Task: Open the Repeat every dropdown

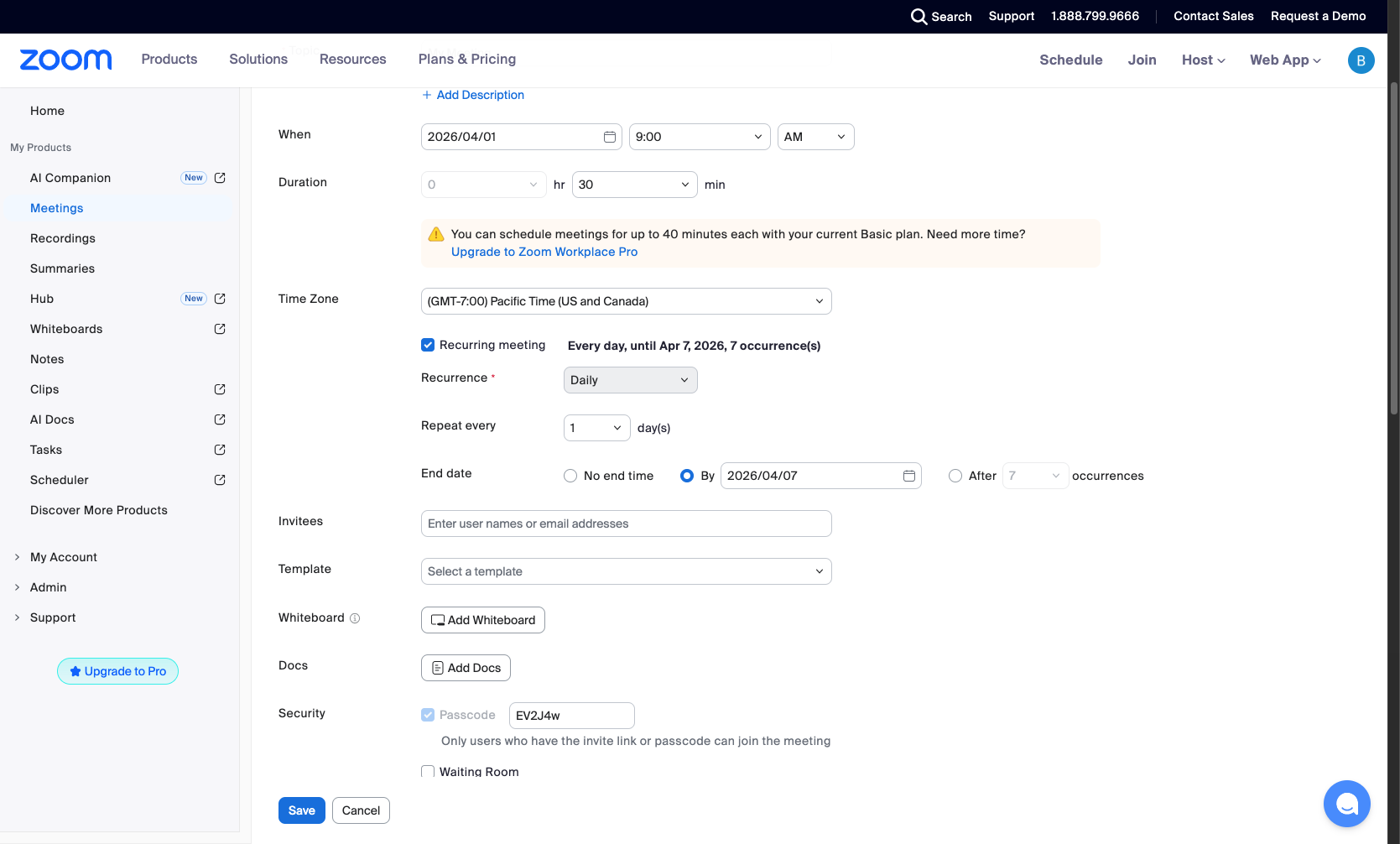Action: 597,428
